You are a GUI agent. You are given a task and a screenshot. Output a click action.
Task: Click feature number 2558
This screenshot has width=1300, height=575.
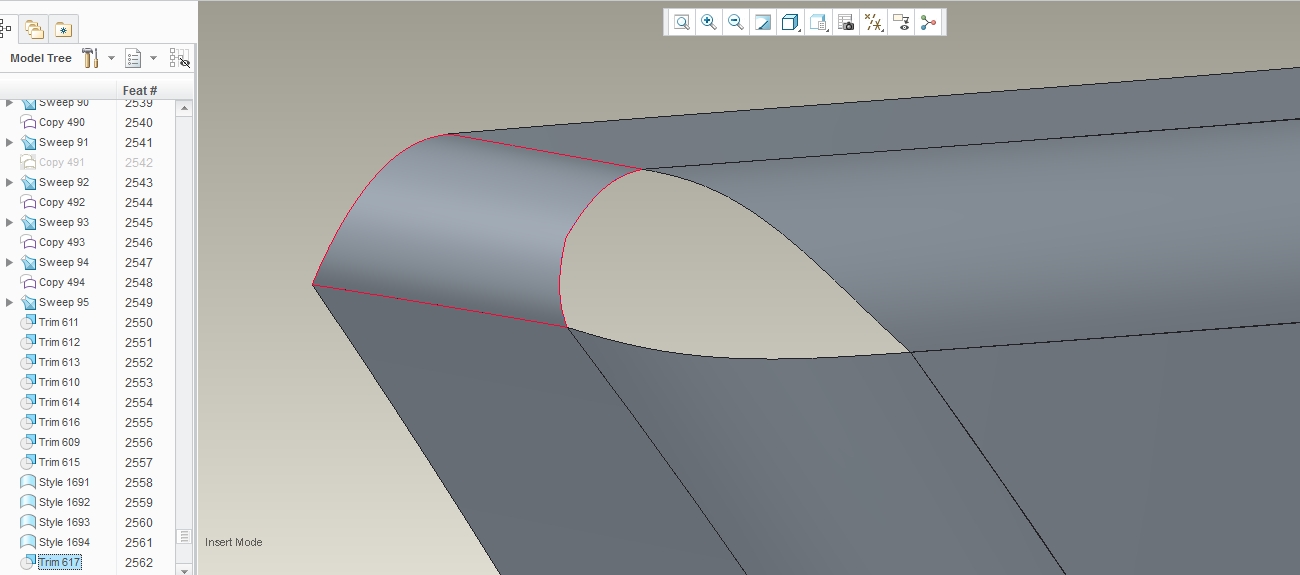139,482
